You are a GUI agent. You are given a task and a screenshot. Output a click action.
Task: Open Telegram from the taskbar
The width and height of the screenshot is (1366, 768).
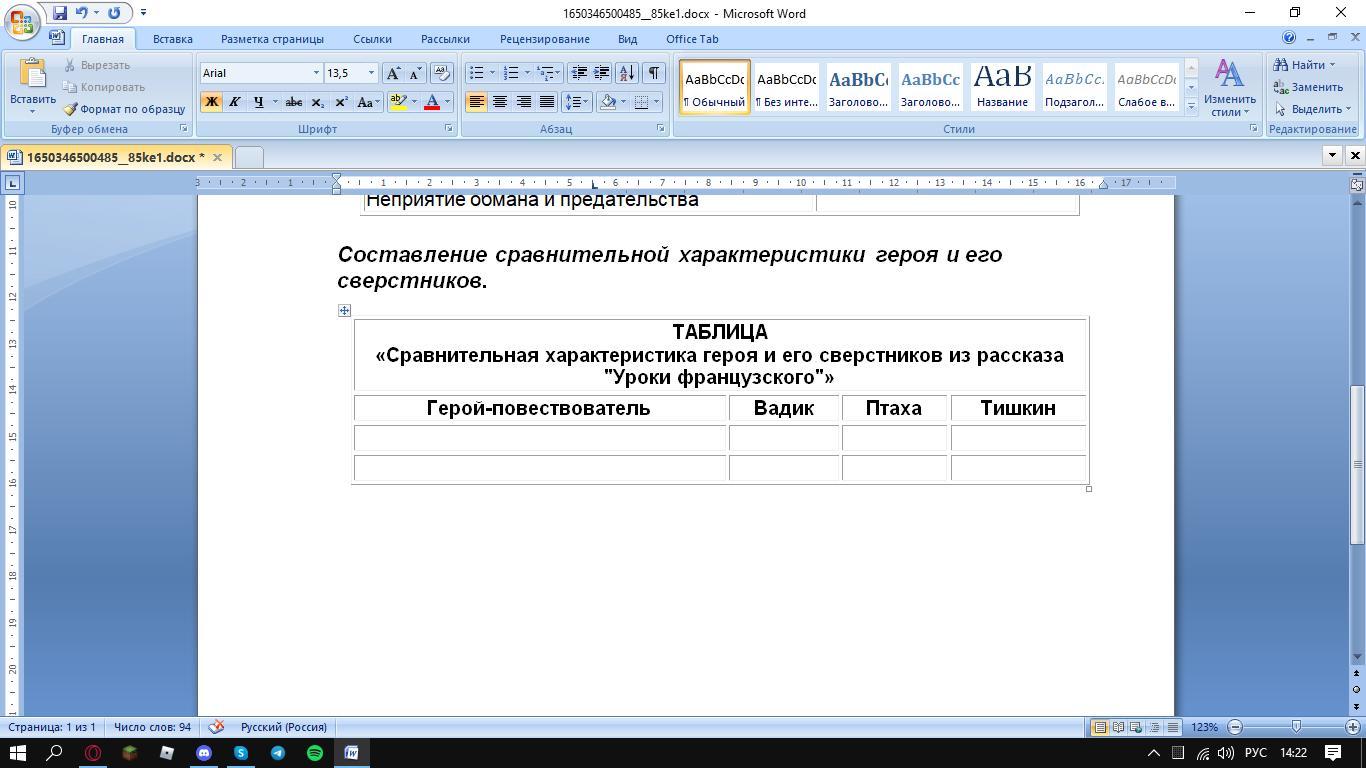[x=278, y=752]
